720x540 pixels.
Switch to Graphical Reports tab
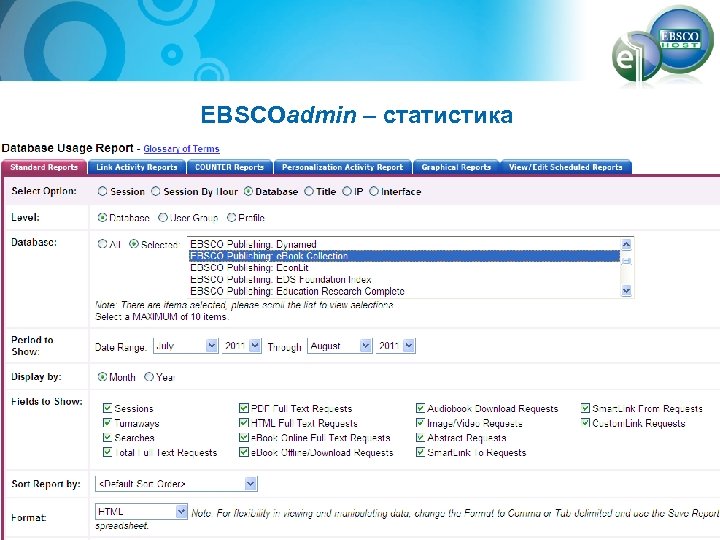(x=456, y=167)
